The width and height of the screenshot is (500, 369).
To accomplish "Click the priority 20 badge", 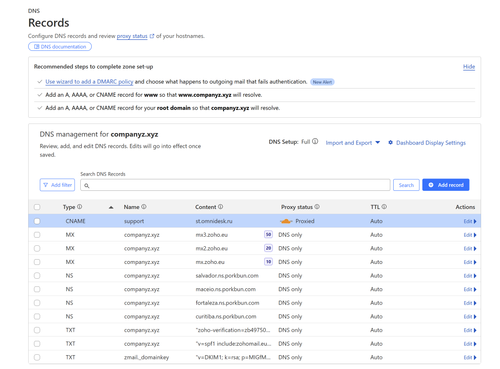I will 268,248.
